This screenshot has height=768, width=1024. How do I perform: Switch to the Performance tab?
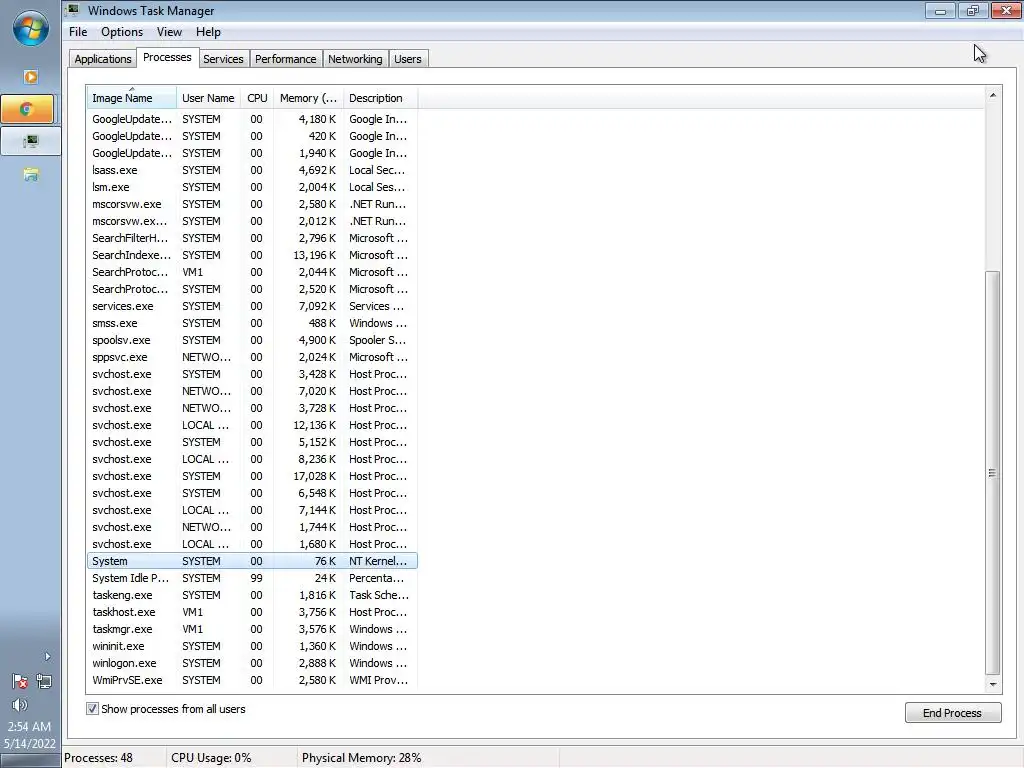285,59
